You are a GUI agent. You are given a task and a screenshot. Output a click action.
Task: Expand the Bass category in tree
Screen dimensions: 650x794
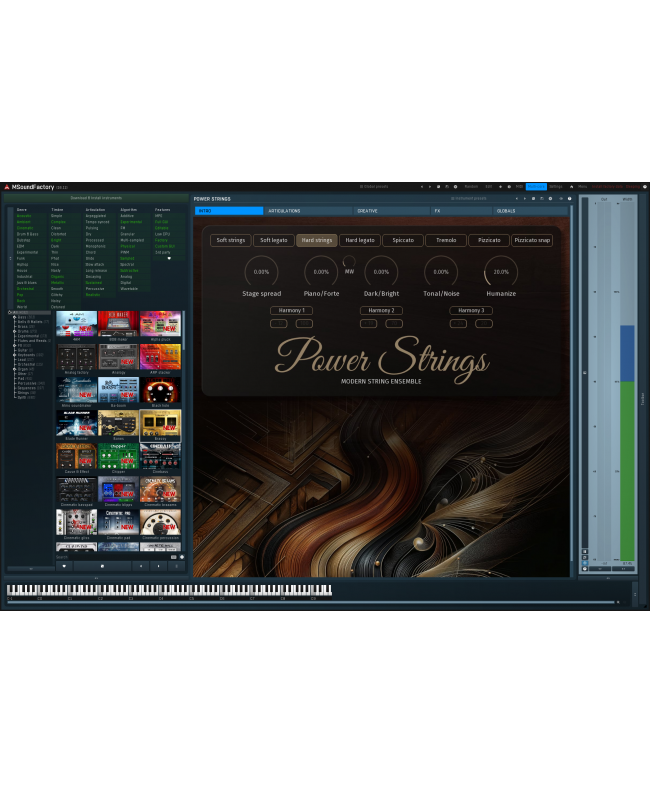coord(15,317)
